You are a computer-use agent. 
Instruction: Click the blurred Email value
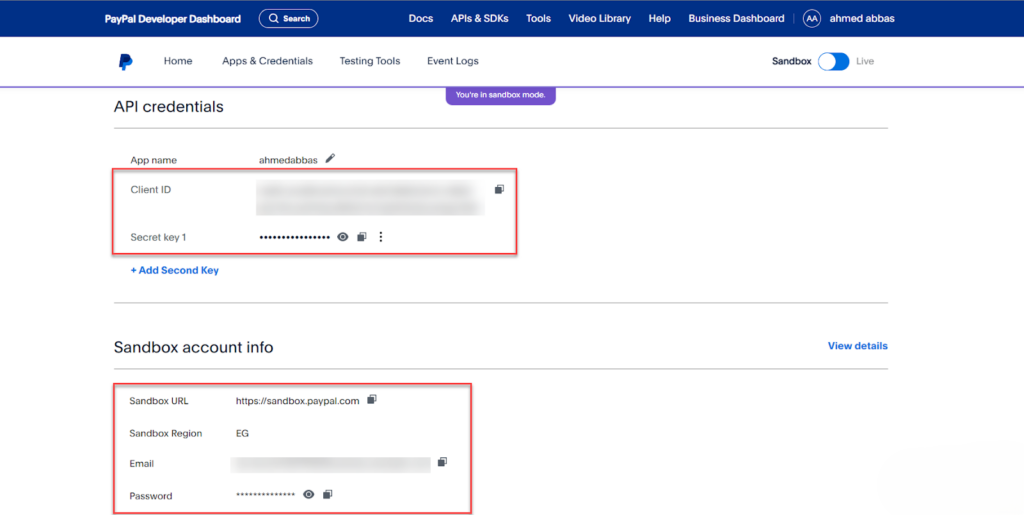pyautogui.click(x=330, y=464)
